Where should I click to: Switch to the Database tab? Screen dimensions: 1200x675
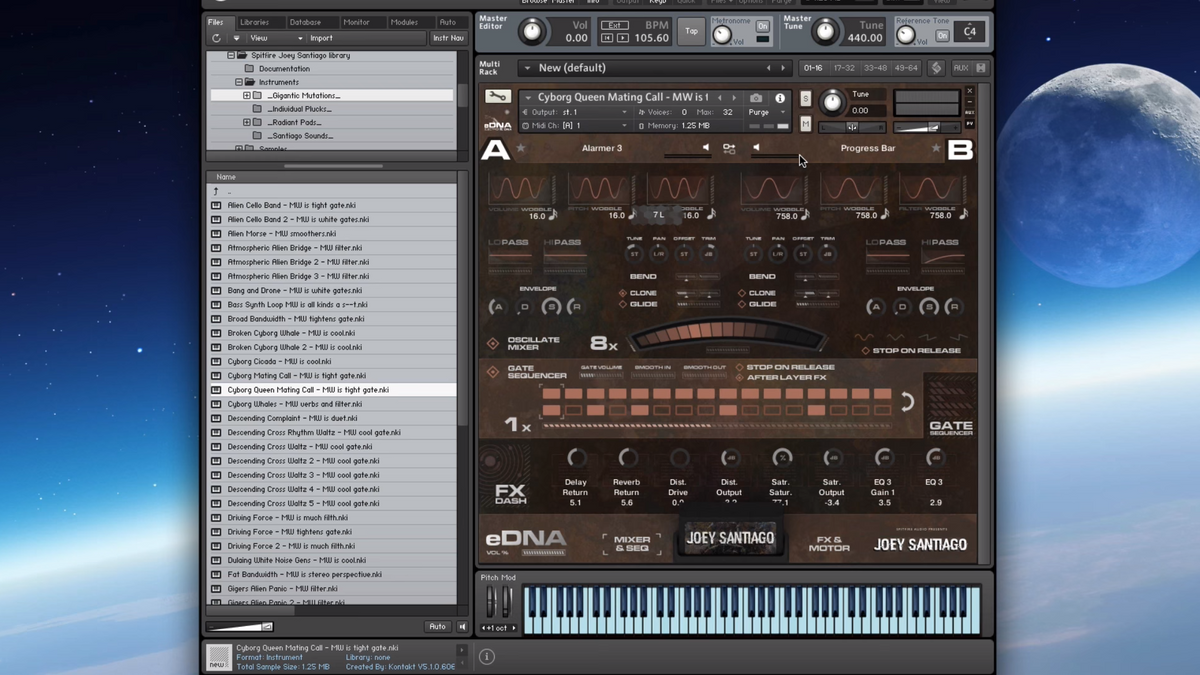(x=305, y=22)
